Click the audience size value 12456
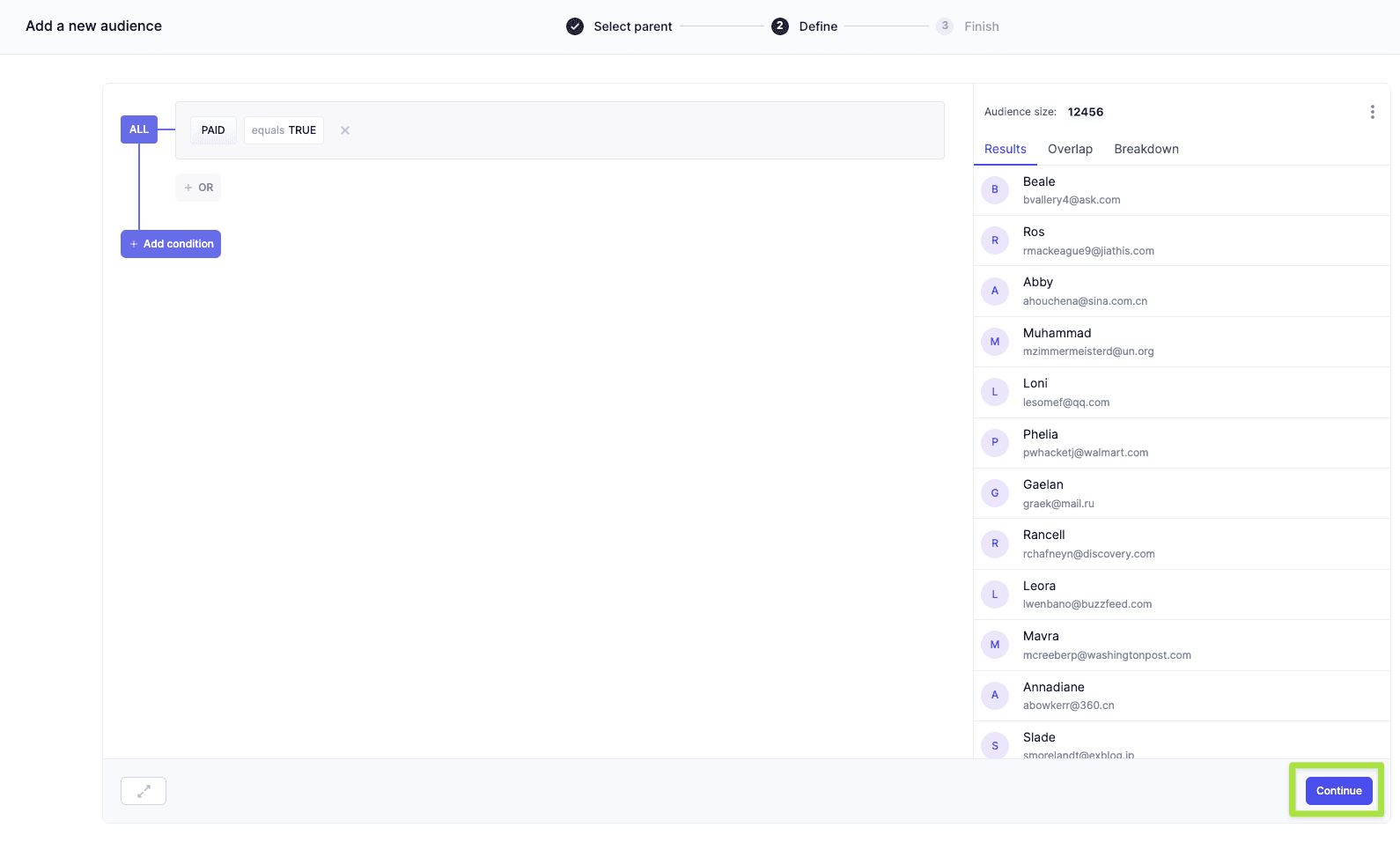 pyautogui.click(x=1086, y=112)
